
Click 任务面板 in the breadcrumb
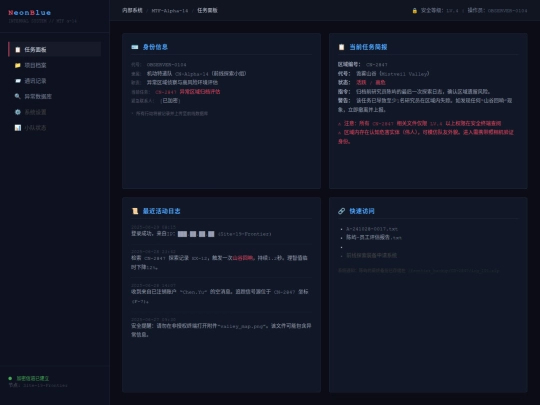point(207,10)
